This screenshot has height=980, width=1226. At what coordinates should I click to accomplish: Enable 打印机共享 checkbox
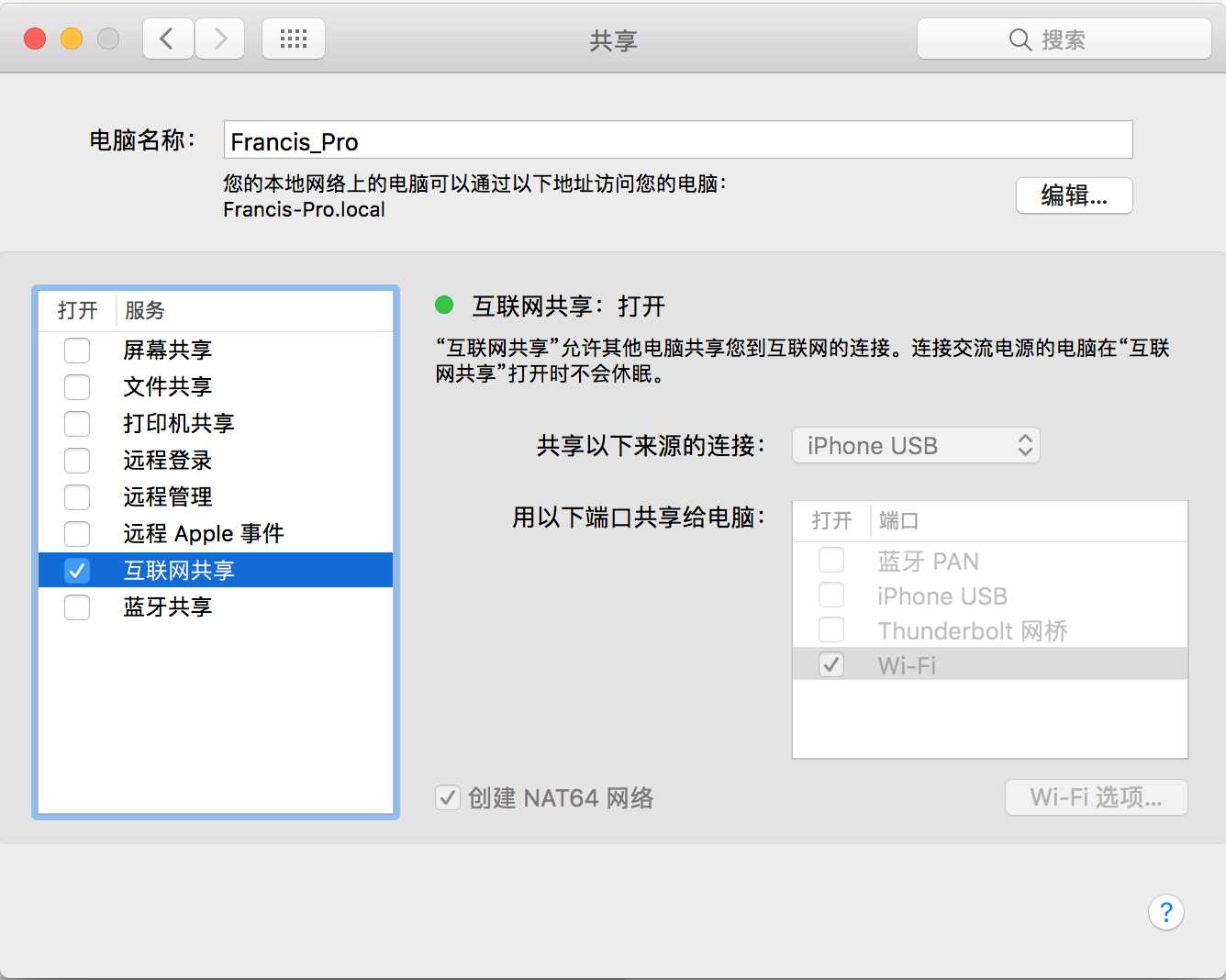pyautogui.click(x=77, y=423)
